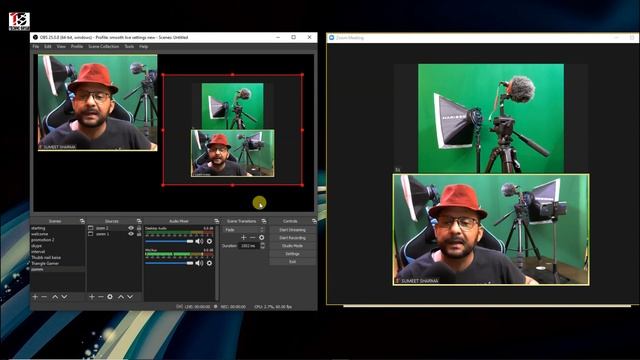The width and height of the screenshot is (640, 360).
Task: Select the zoom 1 source row
Action: pos(114,234)
